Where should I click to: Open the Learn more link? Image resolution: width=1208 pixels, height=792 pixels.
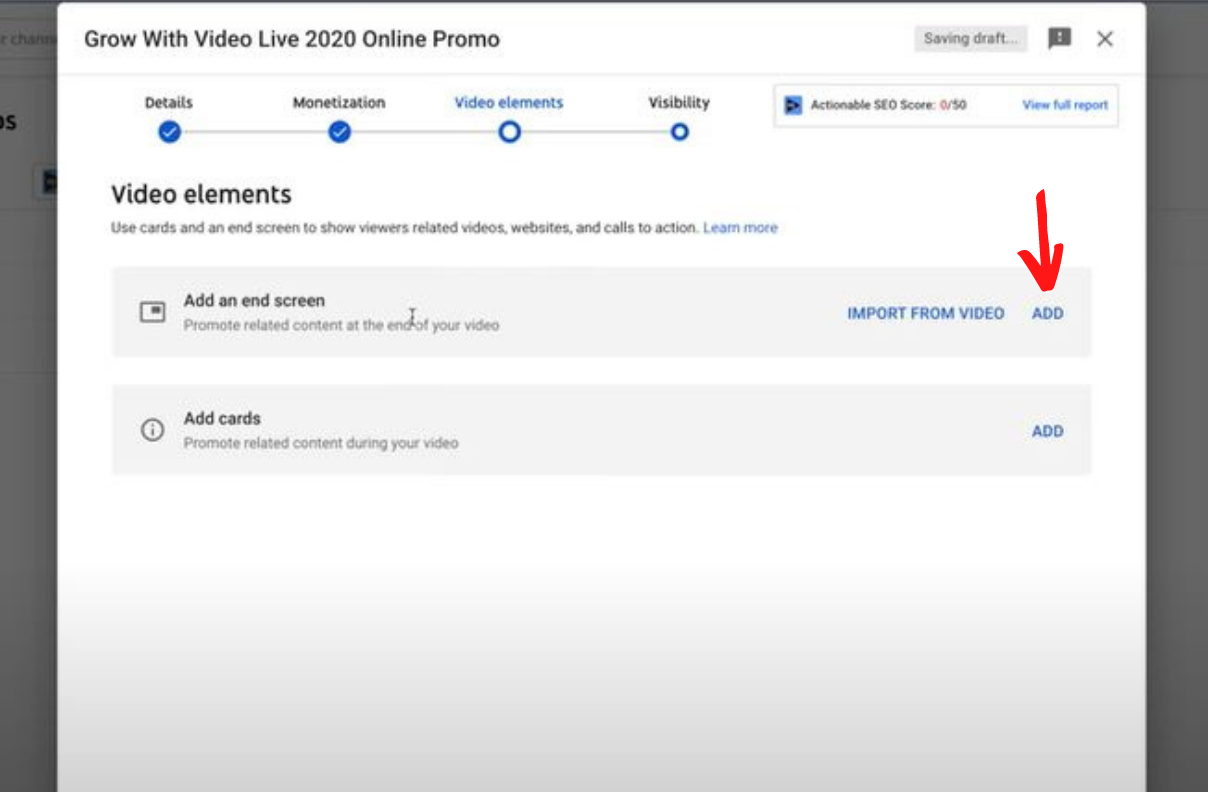click(740, 228)
